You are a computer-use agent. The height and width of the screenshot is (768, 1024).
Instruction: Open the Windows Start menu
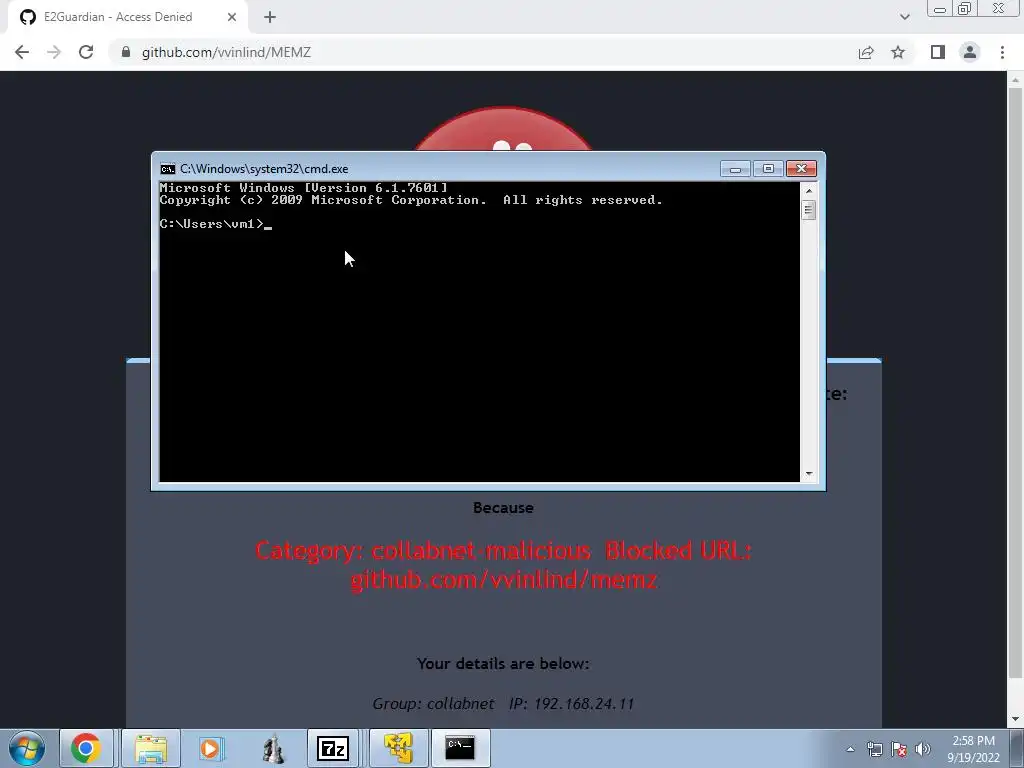pyautogui.click(x=27, y=749)
